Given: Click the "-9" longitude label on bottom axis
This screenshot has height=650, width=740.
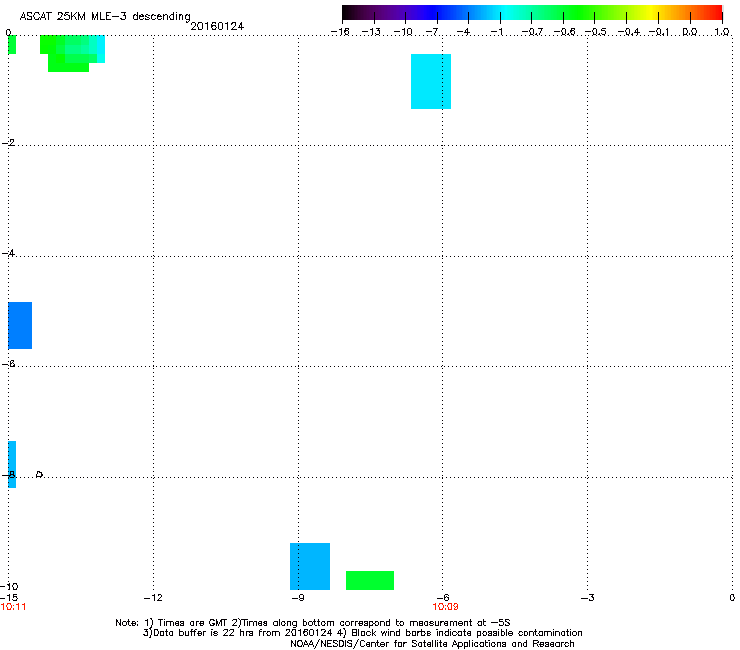Looking at the screenshot, I should (298, 598).
